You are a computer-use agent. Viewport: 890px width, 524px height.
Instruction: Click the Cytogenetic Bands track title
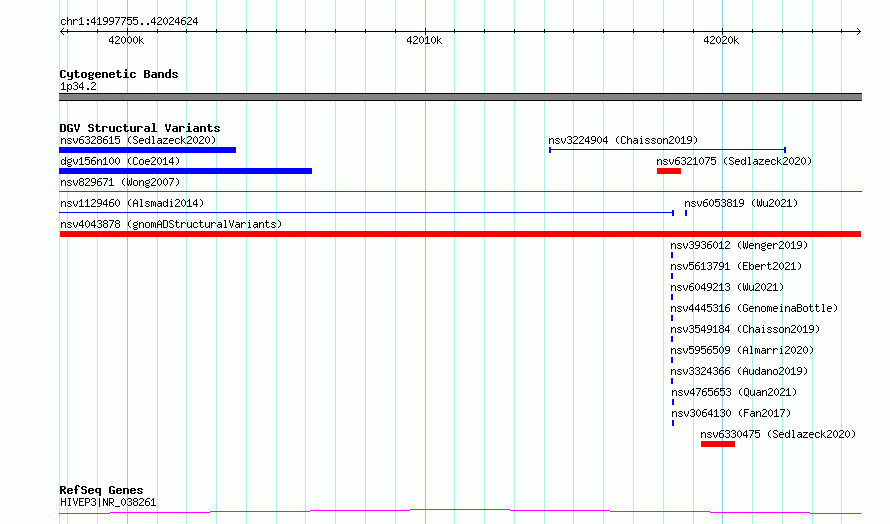pyautogui.click(x=119, y=74)
